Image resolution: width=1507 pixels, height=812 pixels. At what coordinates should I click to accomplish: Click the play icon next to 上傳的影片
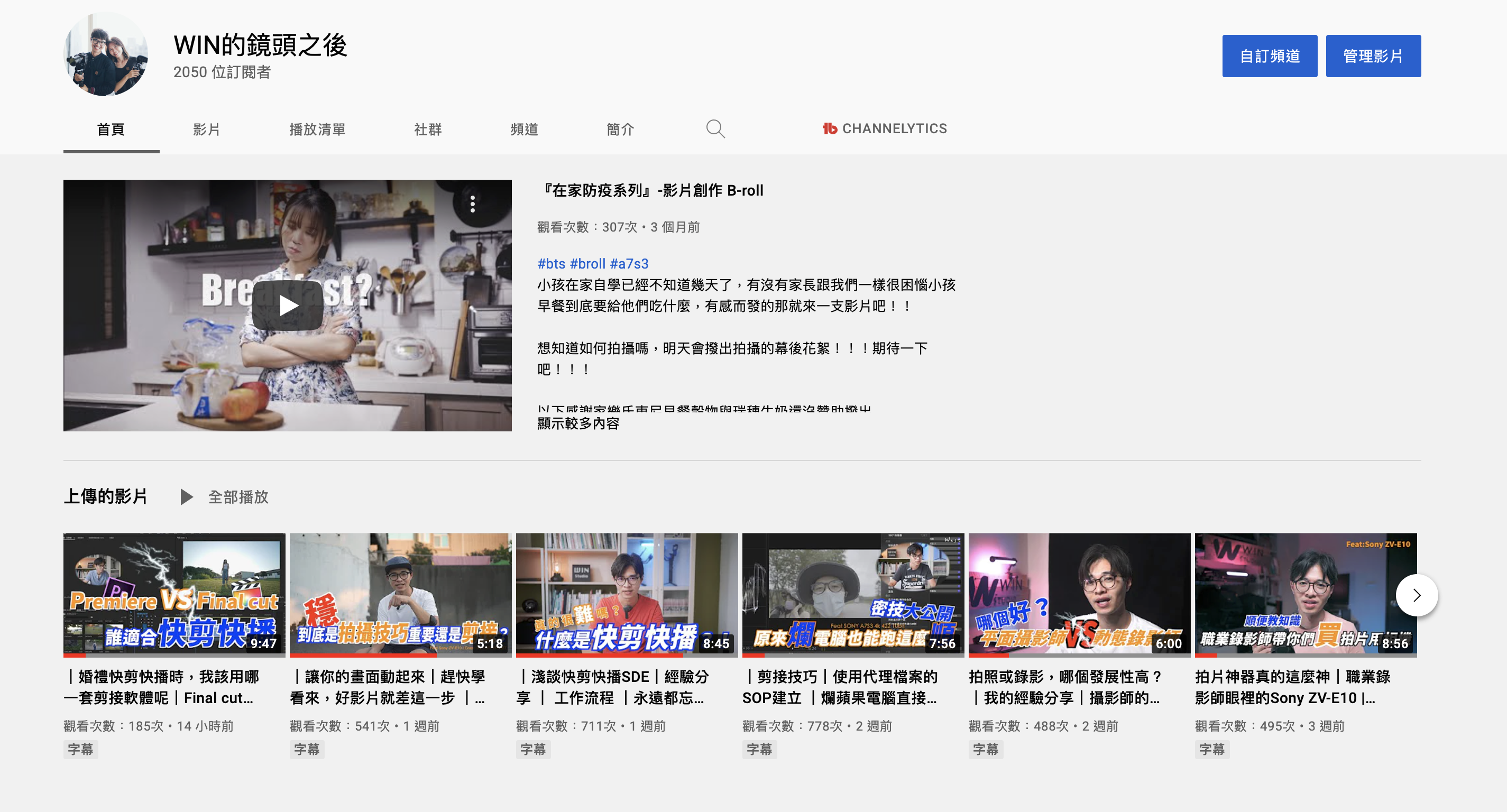[x=186, y=497]
